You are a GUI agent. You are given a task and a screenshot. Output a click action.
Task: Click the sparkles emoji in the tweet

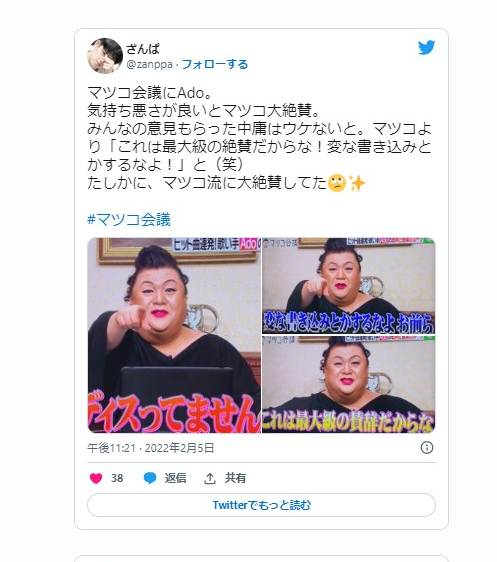[357, 183]
